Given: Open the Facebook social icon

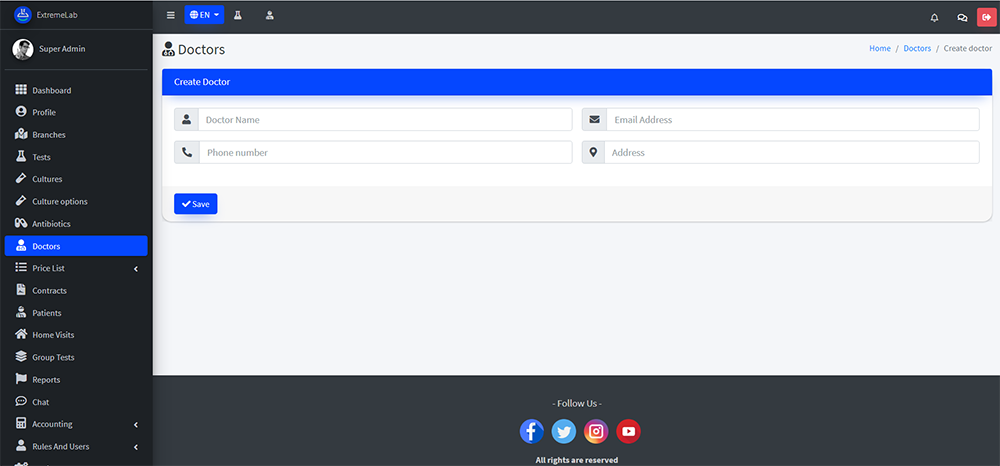Looking at the screenshot, I should click(x=532, y=431).
